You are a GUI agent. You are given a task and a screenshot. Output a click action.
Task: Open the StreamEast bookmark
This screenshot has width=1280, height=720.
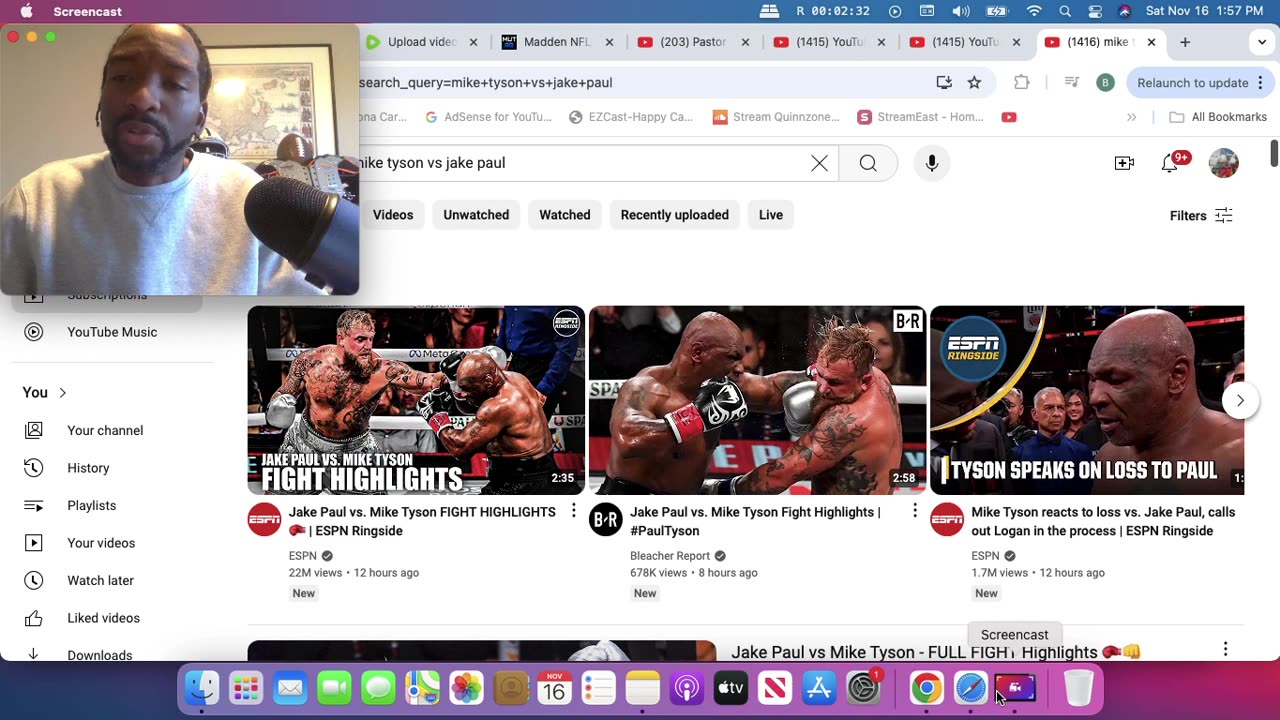click(x=921, y=117)
